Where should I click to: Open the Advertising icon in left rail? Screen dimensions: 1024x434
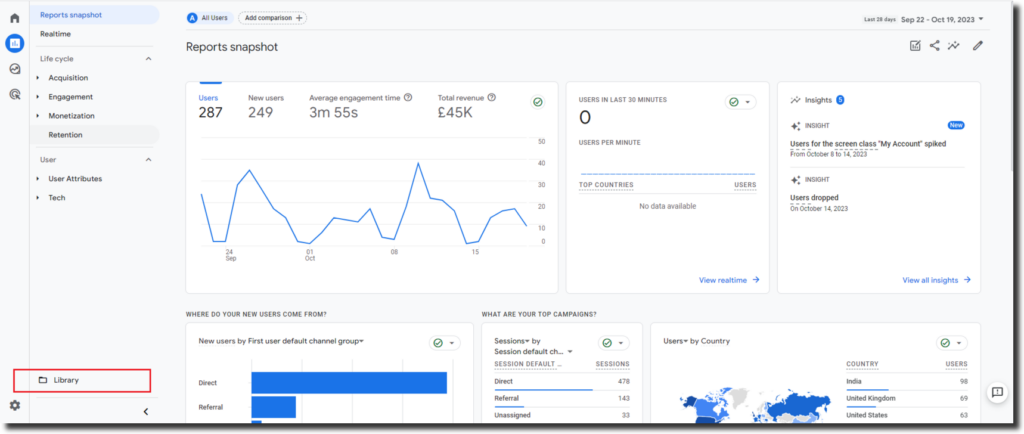click(x=15, y=95)
